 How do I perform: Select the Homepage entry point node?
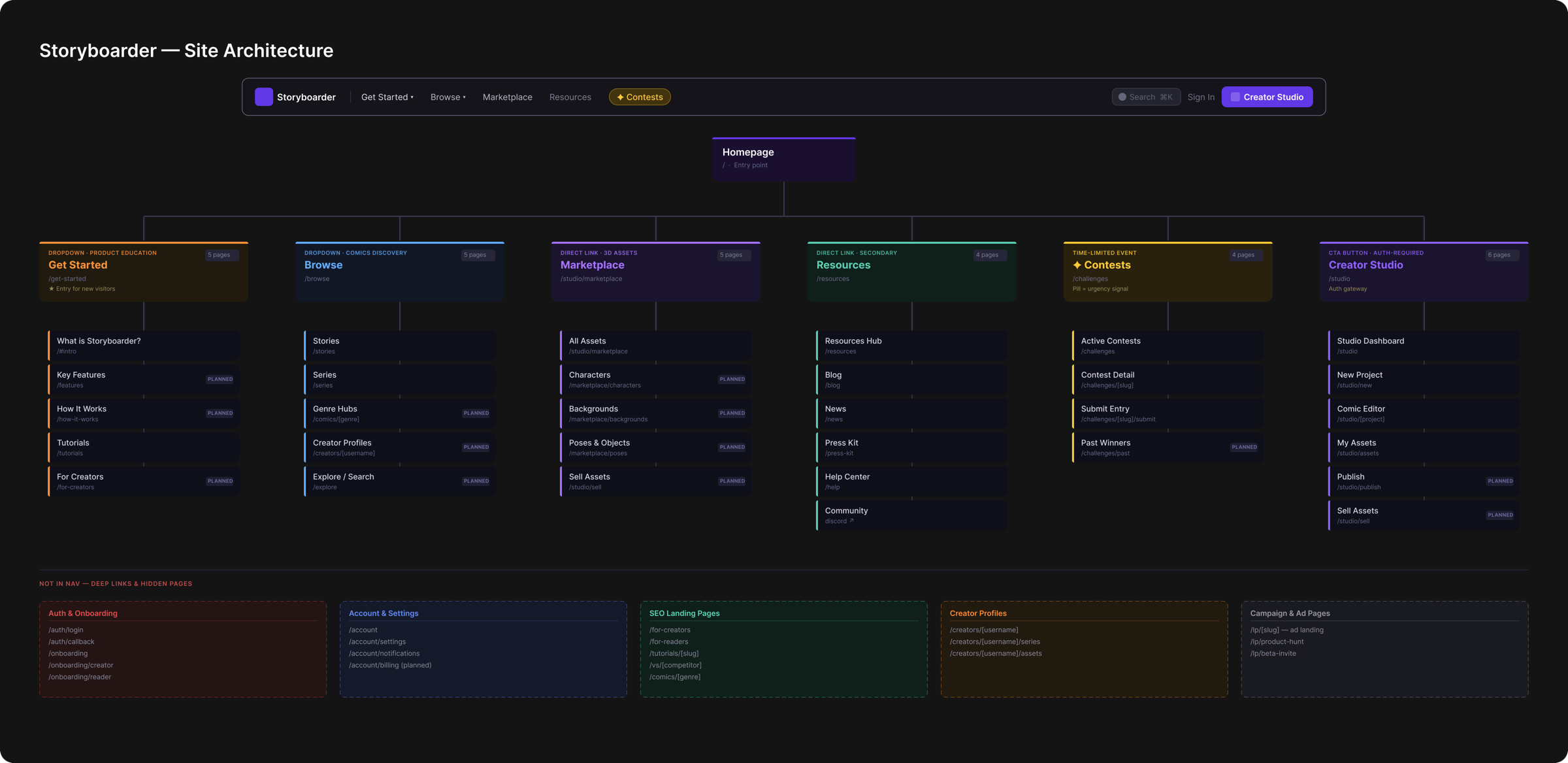783,159
